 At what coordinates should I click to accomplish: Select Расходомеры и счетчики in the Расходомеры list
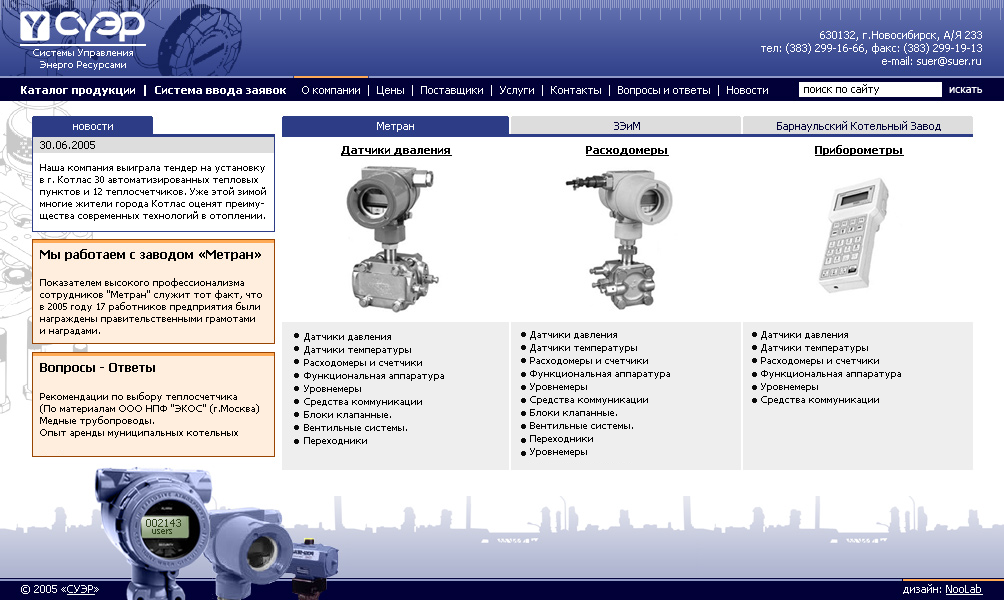pos(588,361)
